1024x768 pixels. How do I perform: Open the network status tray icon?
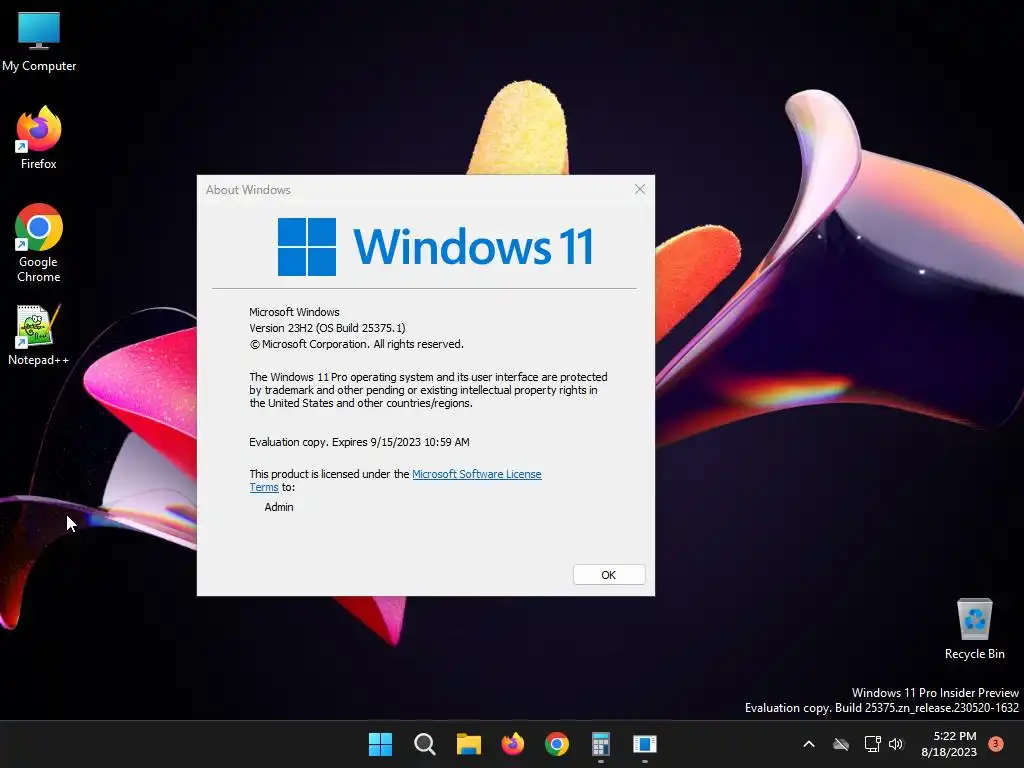coord(872,744)
